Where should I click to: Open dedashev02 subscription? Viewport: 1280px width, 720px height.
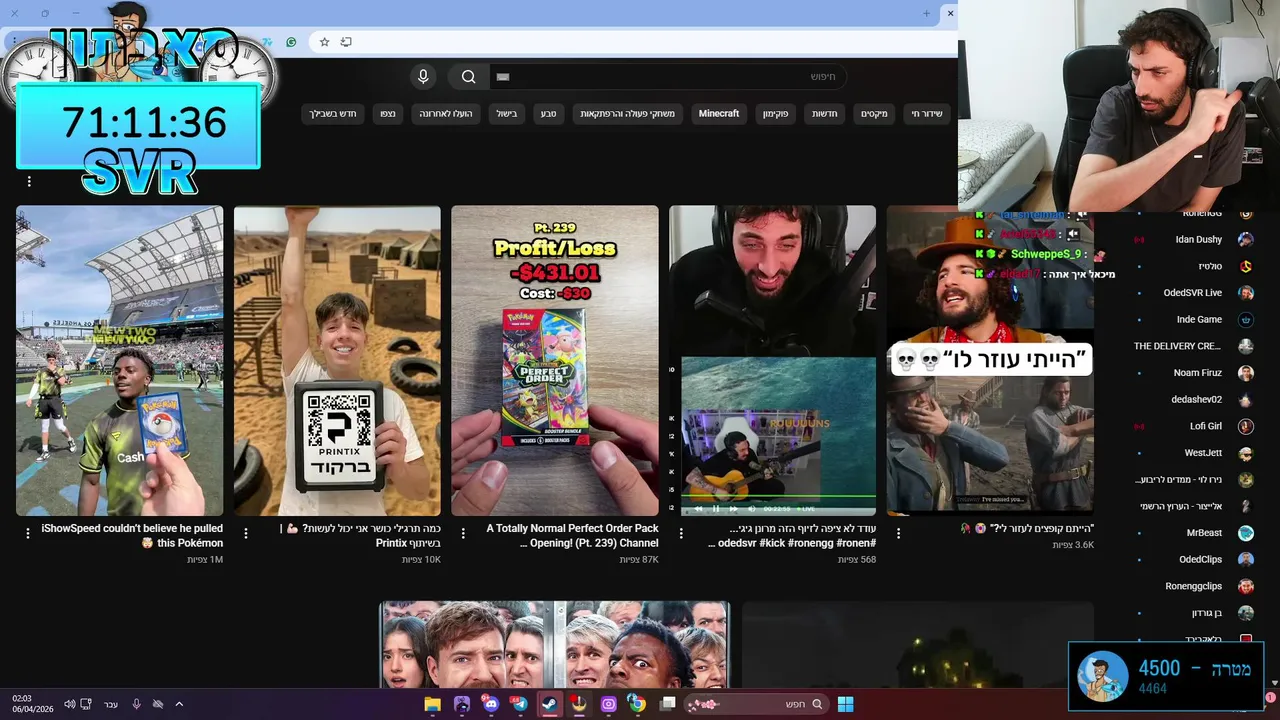(x=1197, y=400)
